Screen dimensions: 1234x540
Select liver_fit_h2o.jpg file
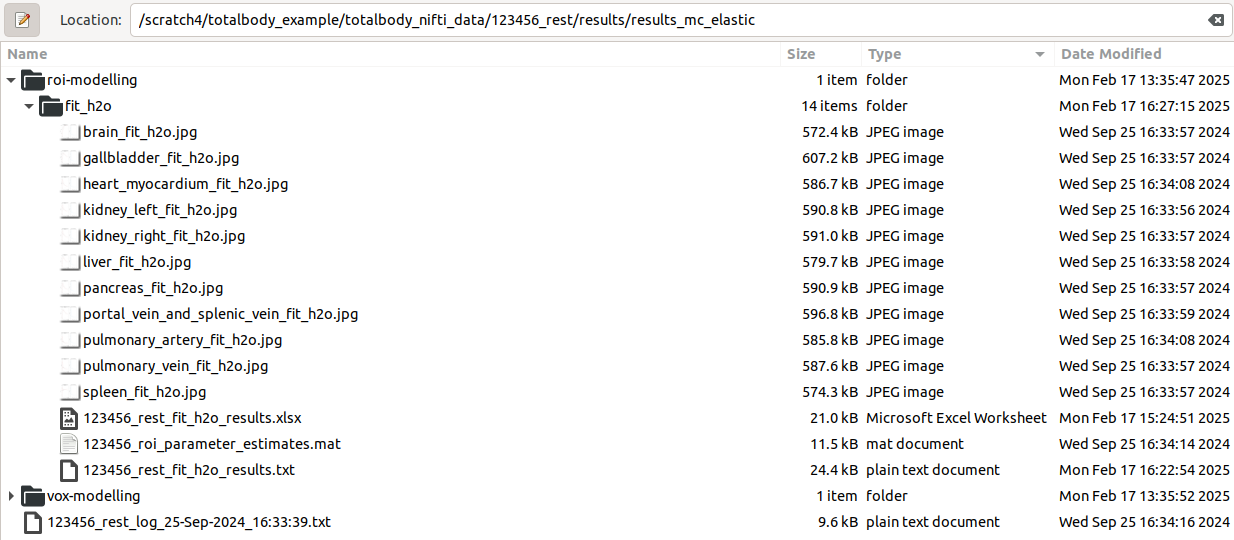pyautogui.click(x=137, y=262)
